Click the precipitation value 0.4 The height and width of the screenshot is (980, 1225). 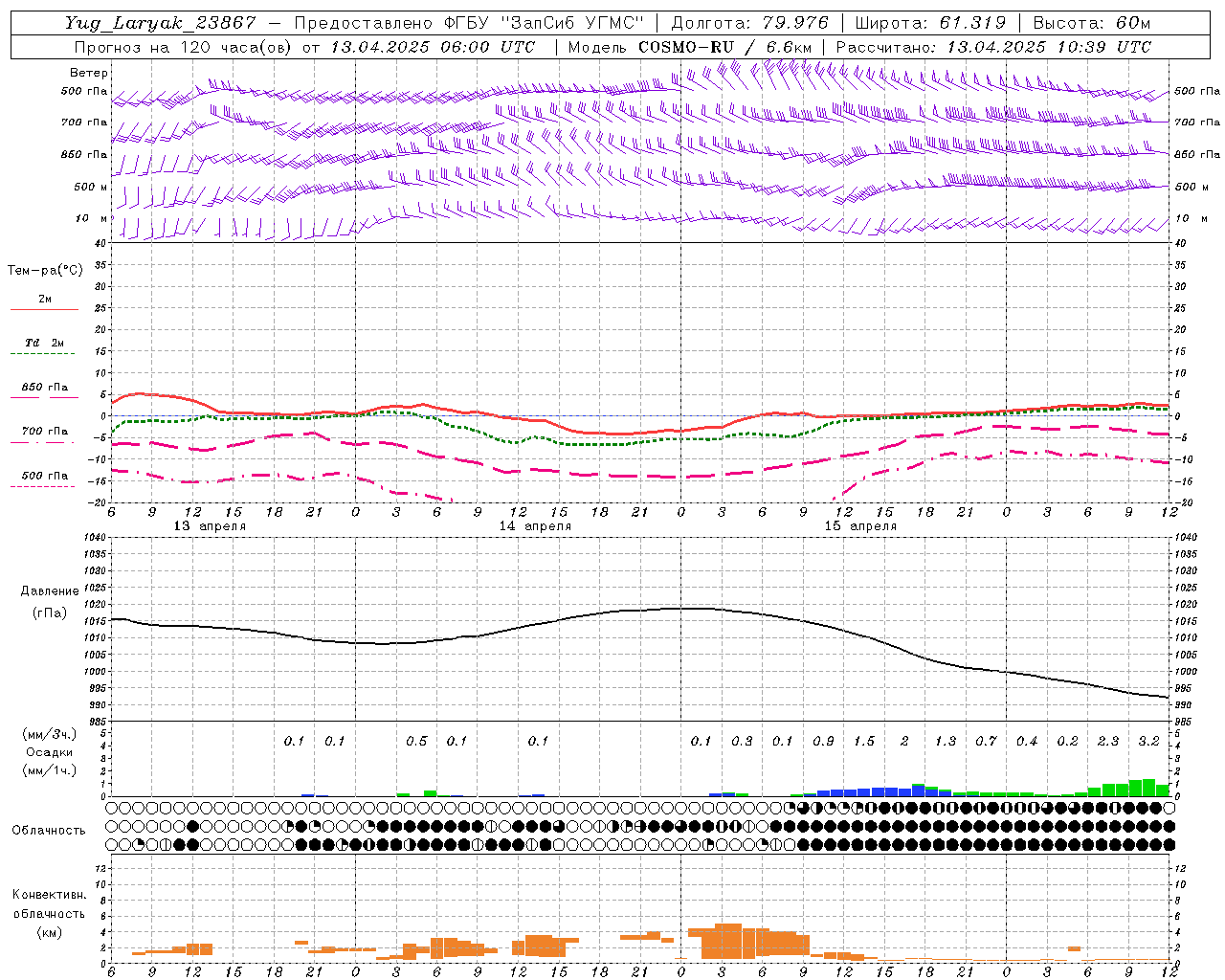tap(1027, 742)
